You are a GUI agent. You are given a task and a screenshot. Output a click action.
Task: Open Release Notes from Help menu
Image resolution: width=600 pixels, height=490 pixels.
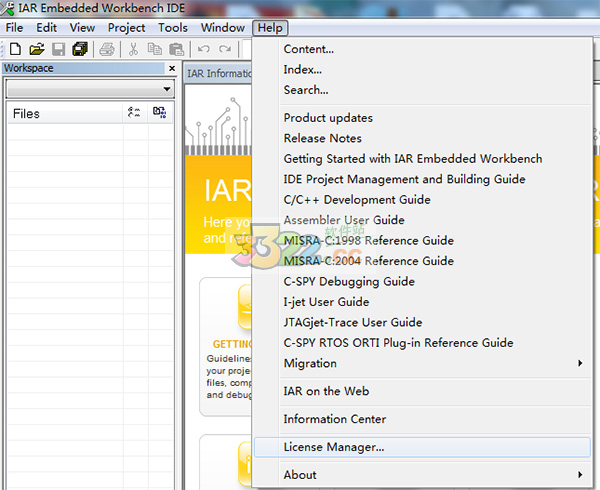pos(322,138)
